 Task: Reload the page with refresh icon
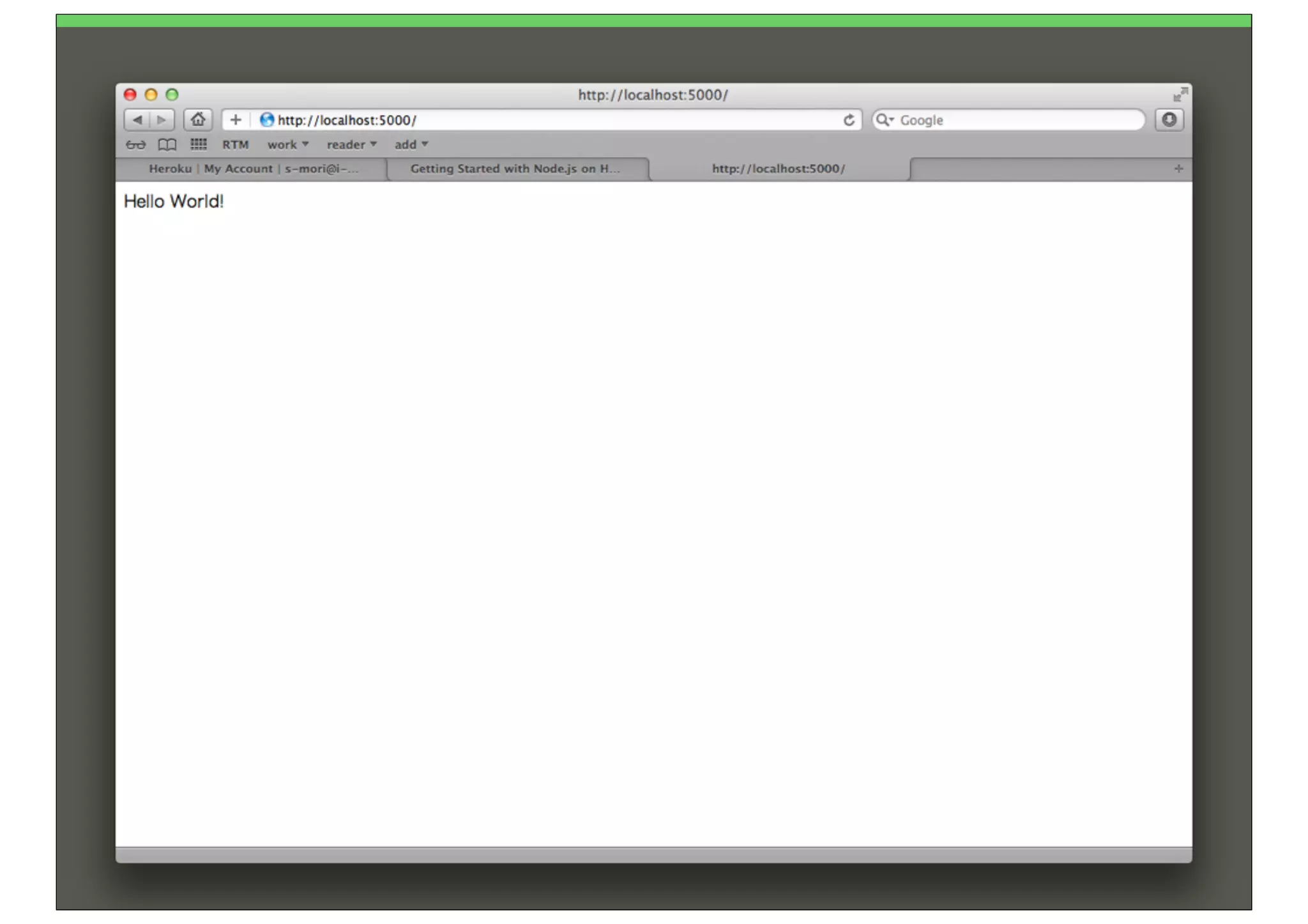coord(849,120)
